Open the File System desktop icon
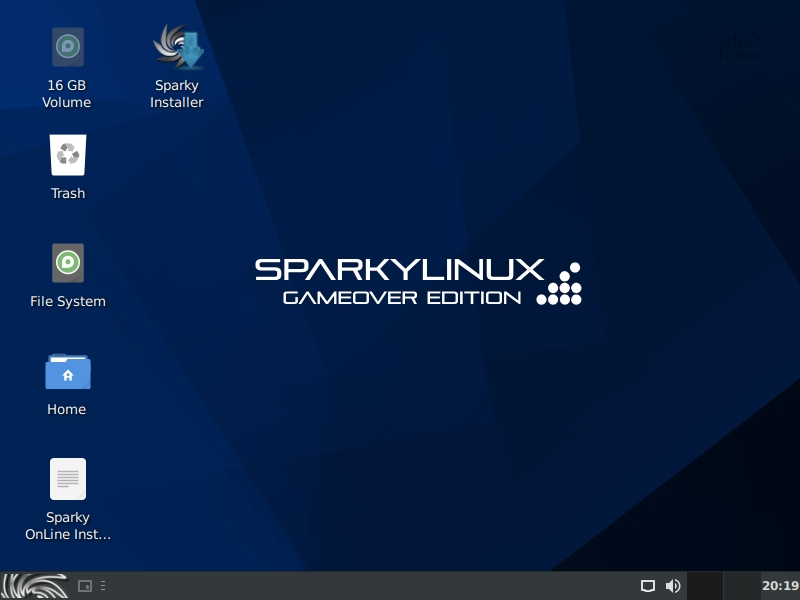The width and height of the screenshot is (800, 600). click(x=68, y=263)
